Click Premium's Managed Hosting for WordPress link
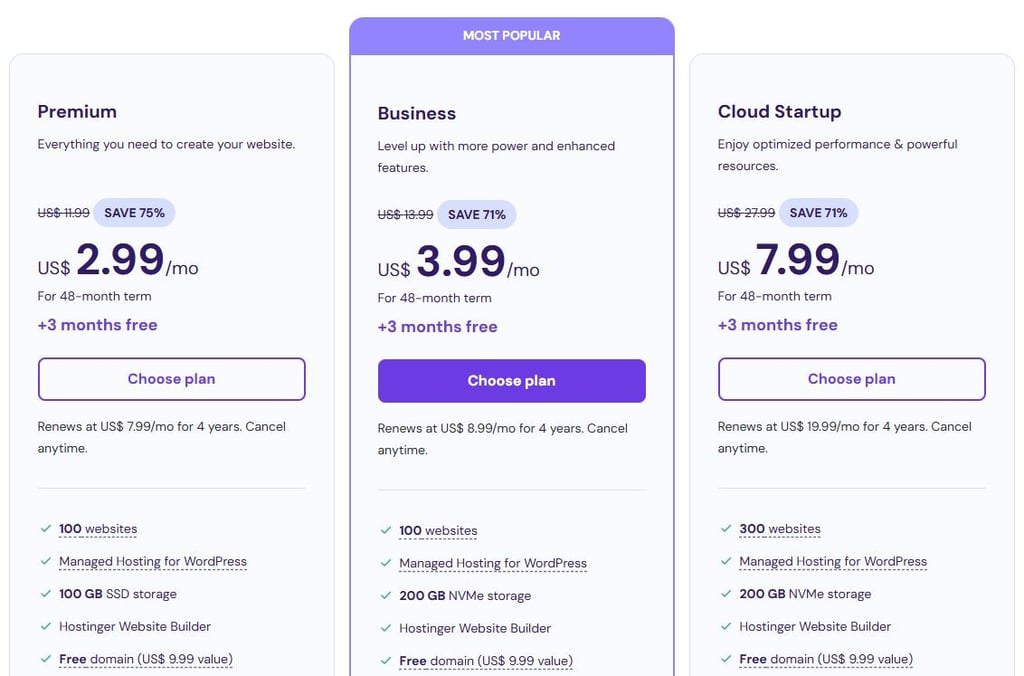 152,561
